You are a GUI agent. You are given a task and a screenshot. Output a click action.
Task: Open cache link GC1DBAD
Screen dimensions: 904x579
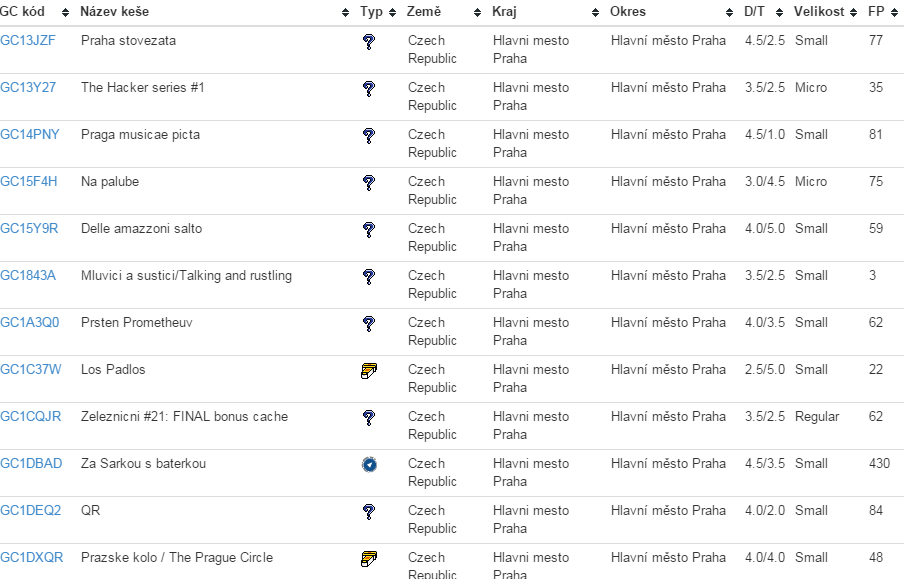pos(31,464)
